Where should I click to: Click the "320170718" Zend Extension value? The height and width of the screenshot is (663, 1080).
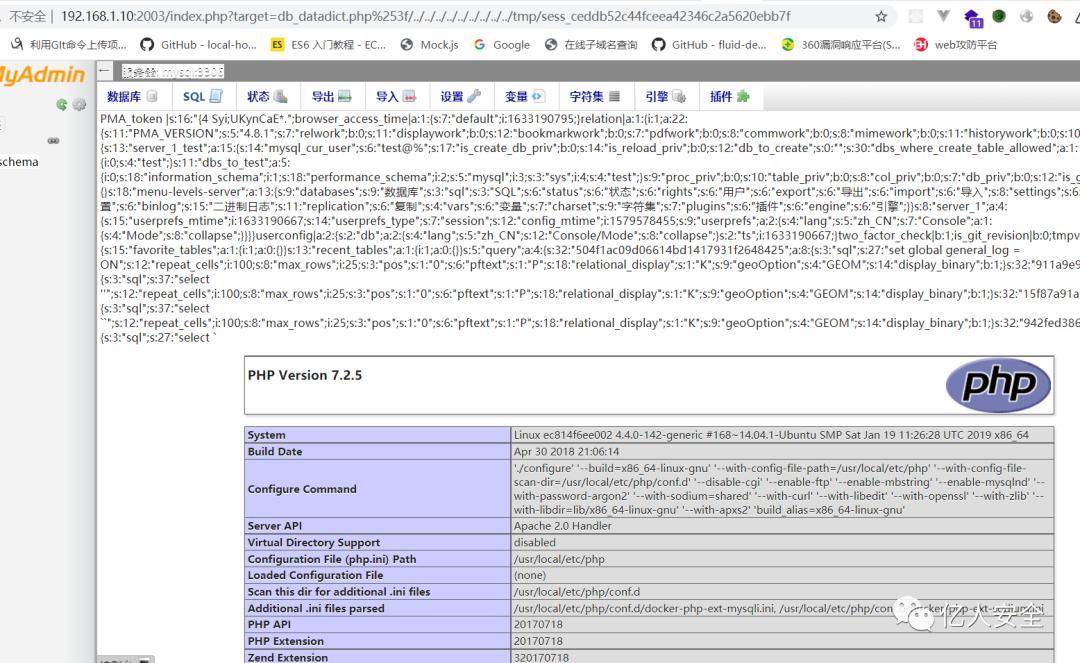coord(541,657)
